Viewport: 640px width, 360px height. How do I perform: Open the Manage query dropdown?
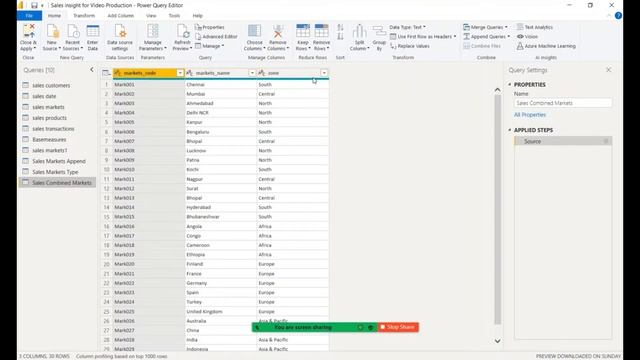(x=209, y=46)
